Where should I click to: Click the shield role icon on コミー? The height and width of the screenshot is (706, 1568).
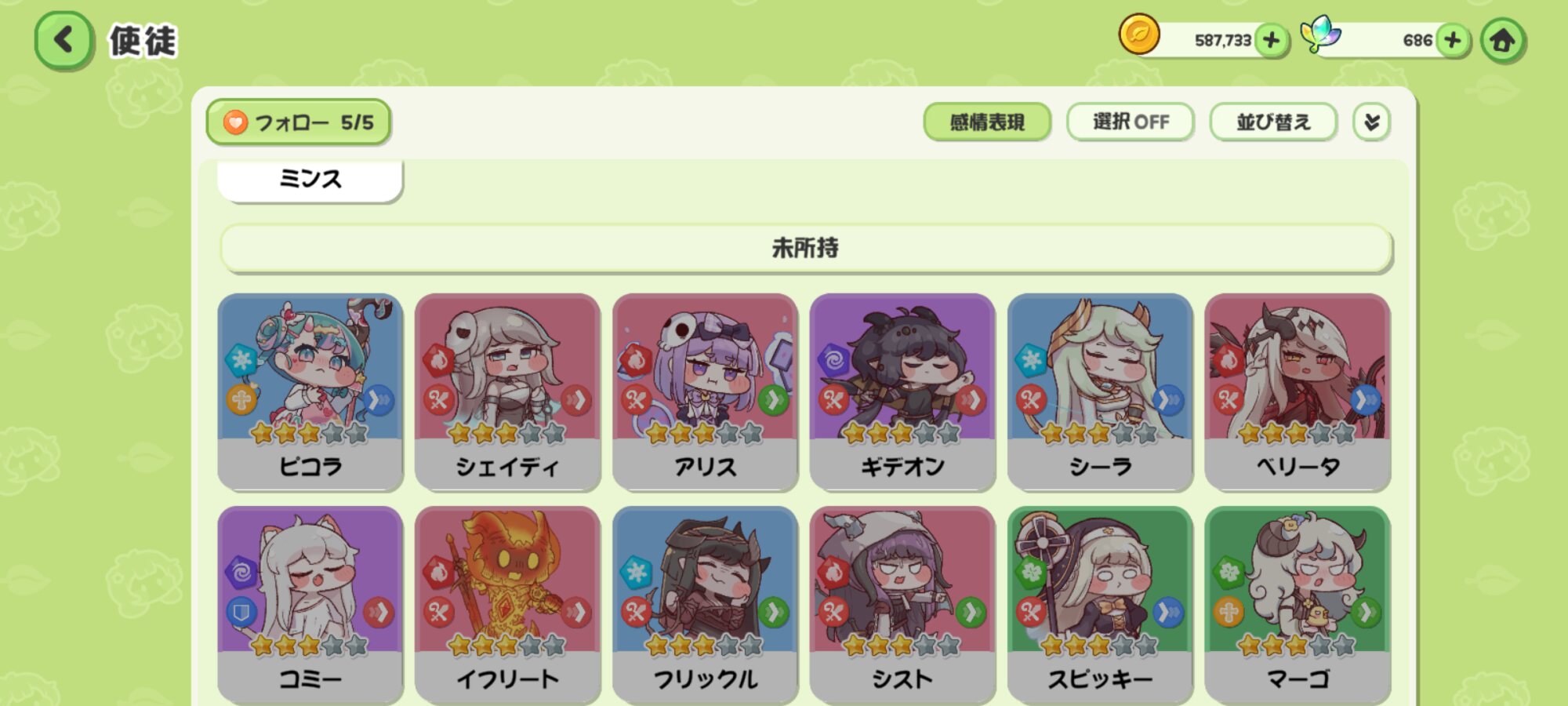(x=241, y=612)
